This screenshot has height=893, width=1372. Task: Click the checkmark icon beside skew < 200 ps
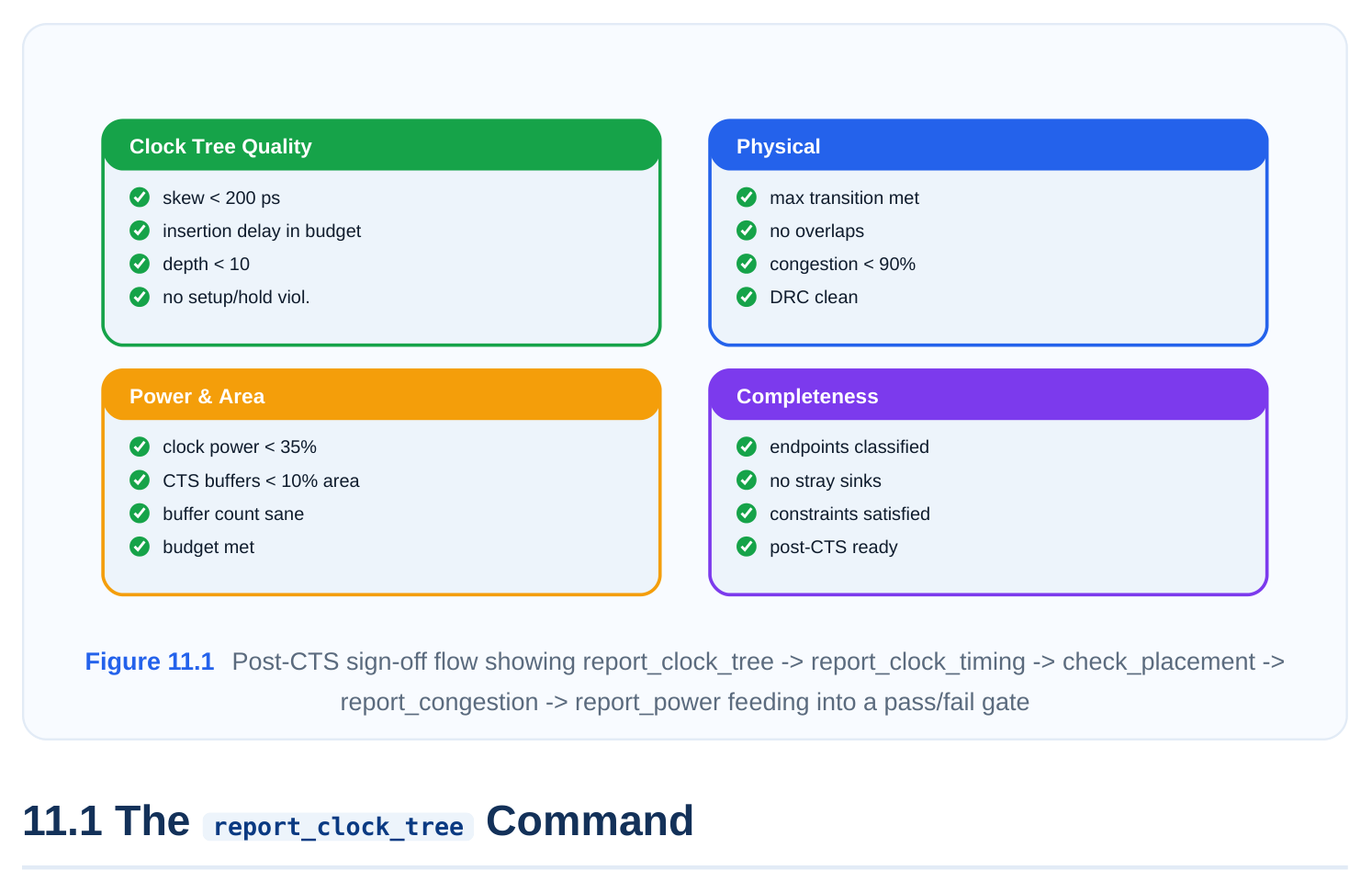tap(140, 198)
